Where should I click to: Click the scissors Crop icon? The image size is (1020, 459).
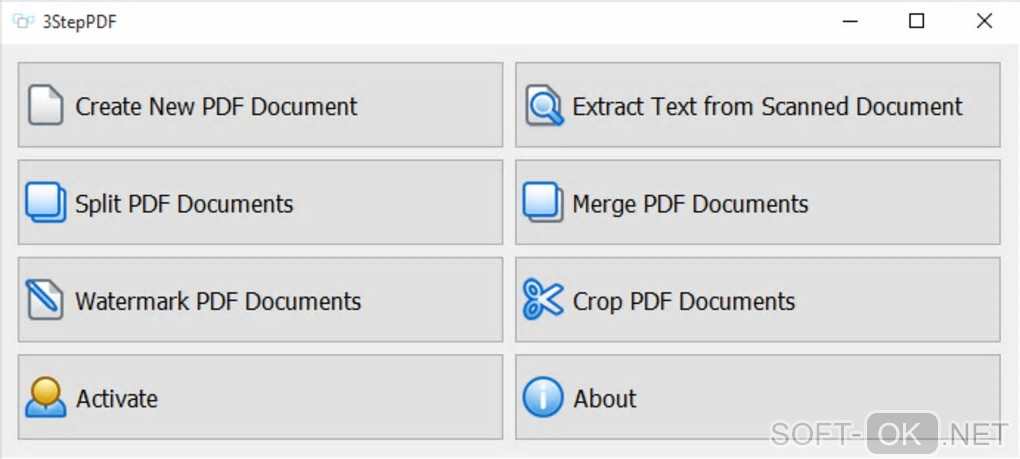coord(543,300)
